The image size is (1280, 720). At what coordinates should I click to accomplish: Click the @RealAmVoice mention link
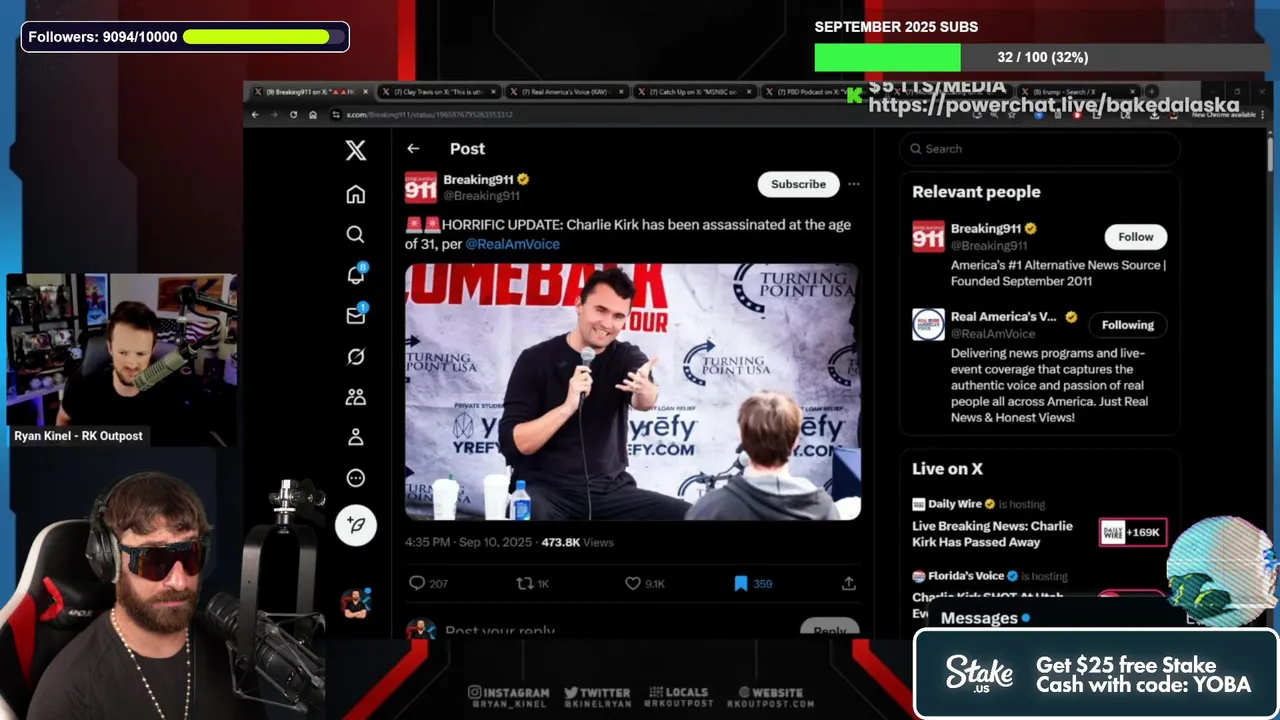tap(512, 244)
